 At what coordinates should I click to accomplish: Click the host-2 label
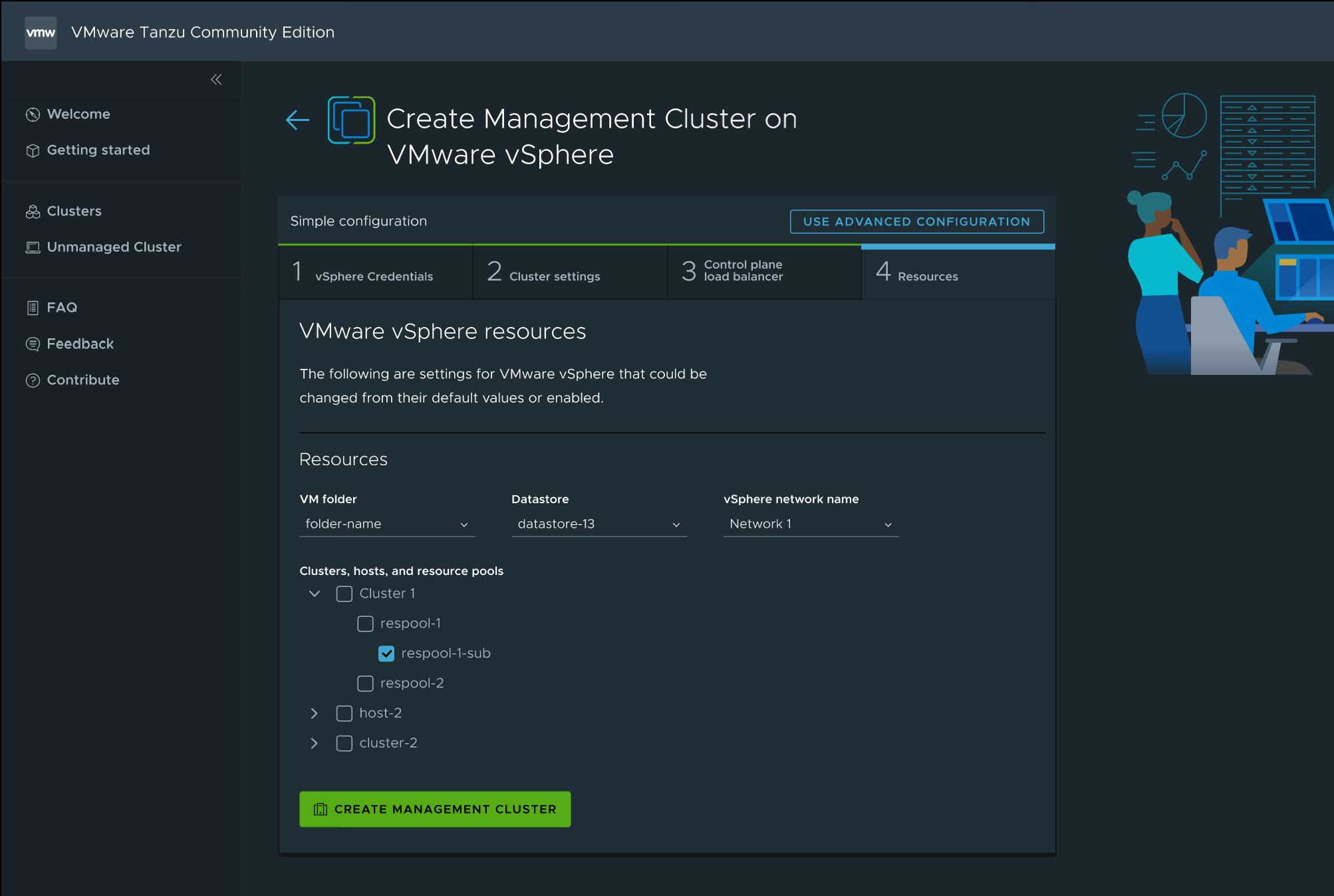[x=380, y=713]
